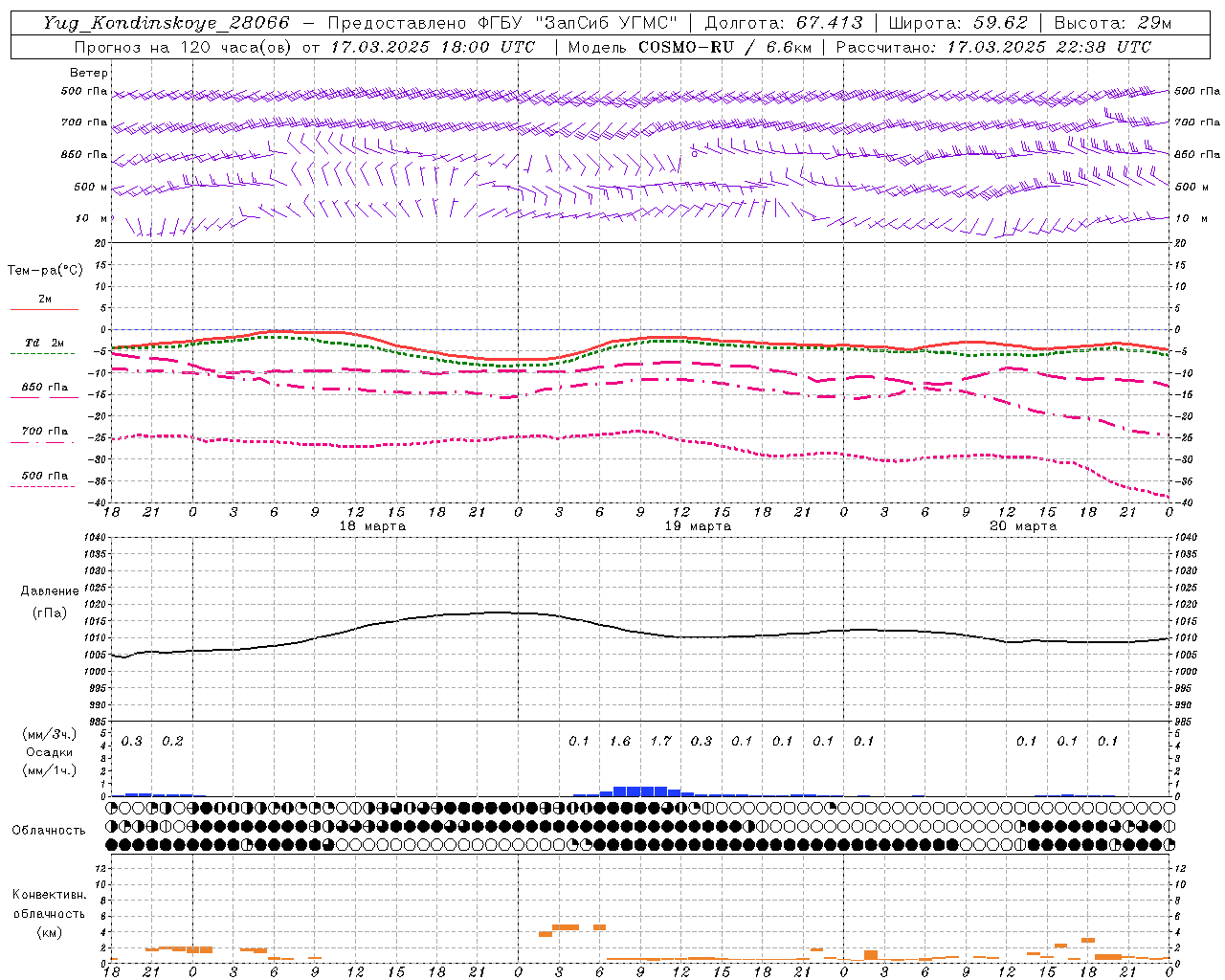1225x980 pixels.
Task: Click the 'Рассчитано: 17.03.2025 22:38 UTC' timestamp
Action: [x=993, y=47]
